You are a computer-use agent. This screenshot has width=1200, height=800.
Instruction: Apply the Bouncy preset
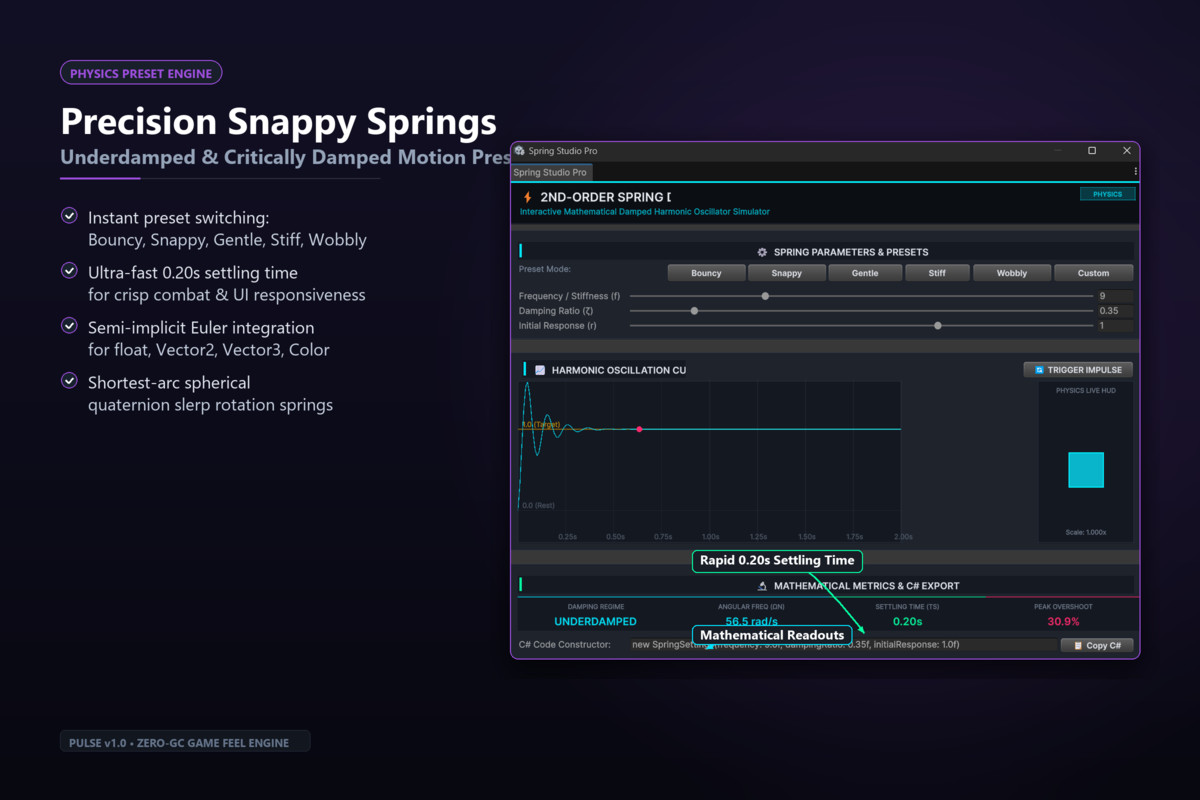(706, 273)
